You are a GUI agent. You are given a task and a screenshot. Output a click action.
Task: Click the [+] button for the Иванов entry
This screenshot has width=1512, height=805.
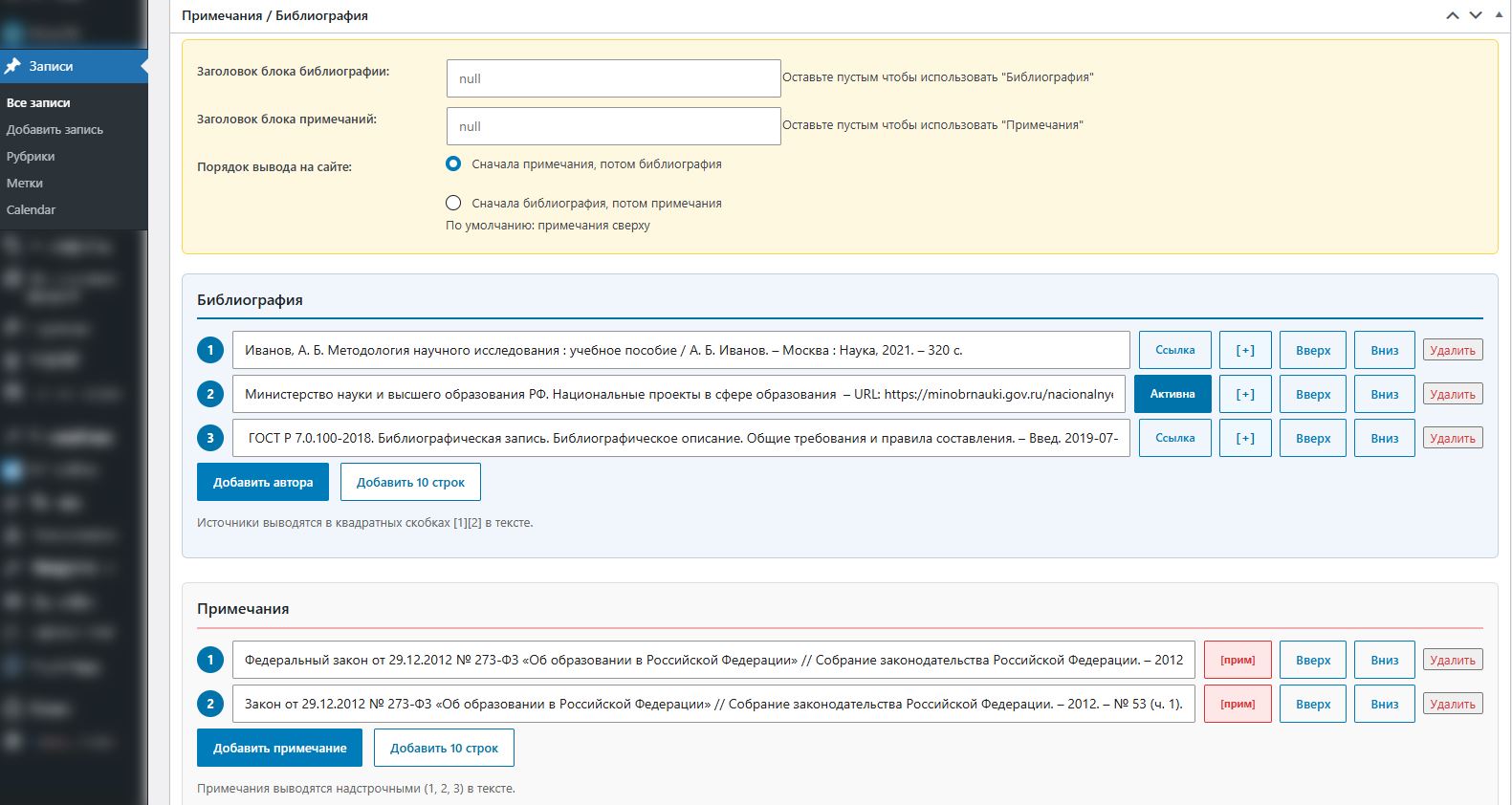[x=1245, y=350]
